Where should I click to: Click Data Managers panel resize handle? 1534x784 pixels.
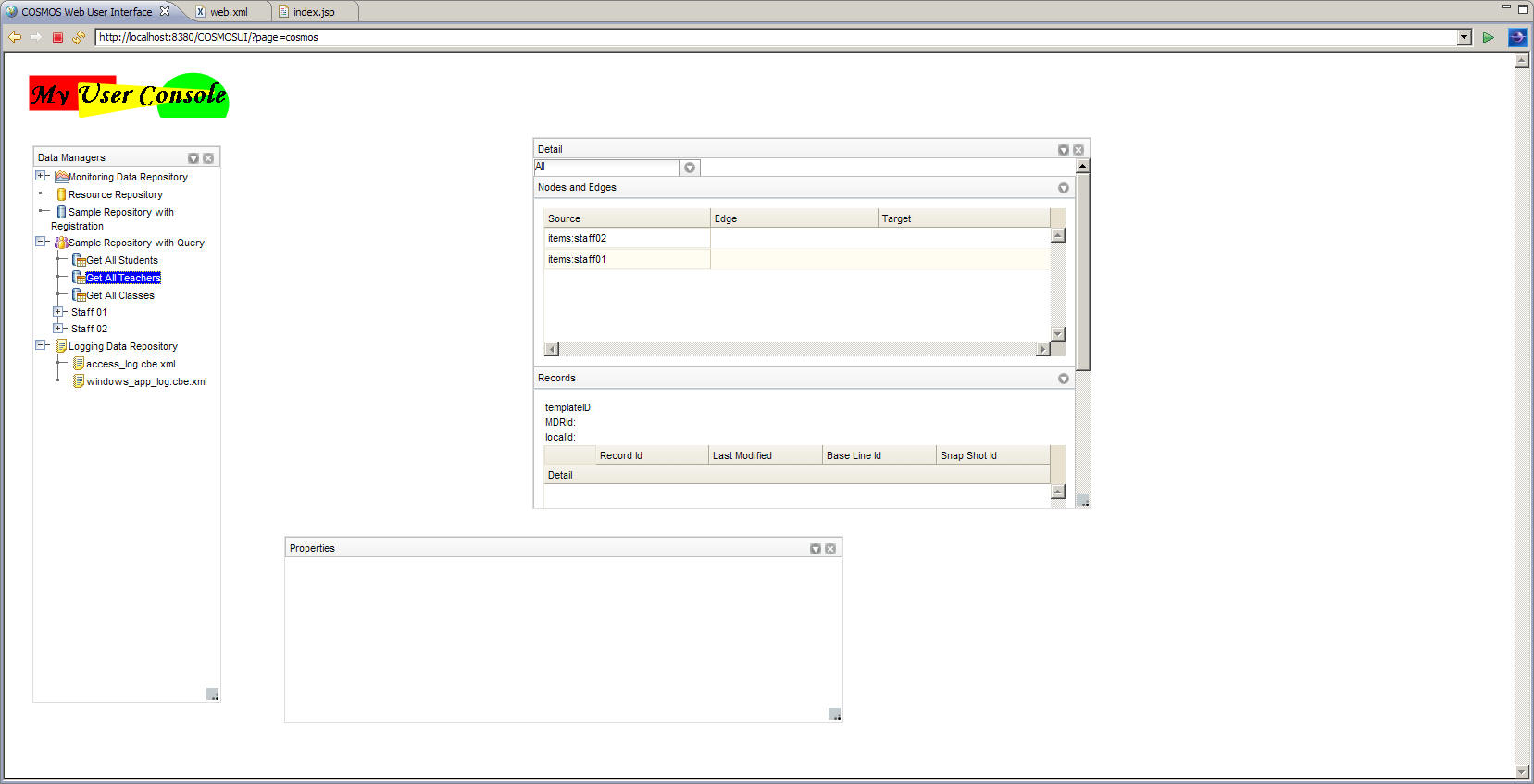click(213, 694)
